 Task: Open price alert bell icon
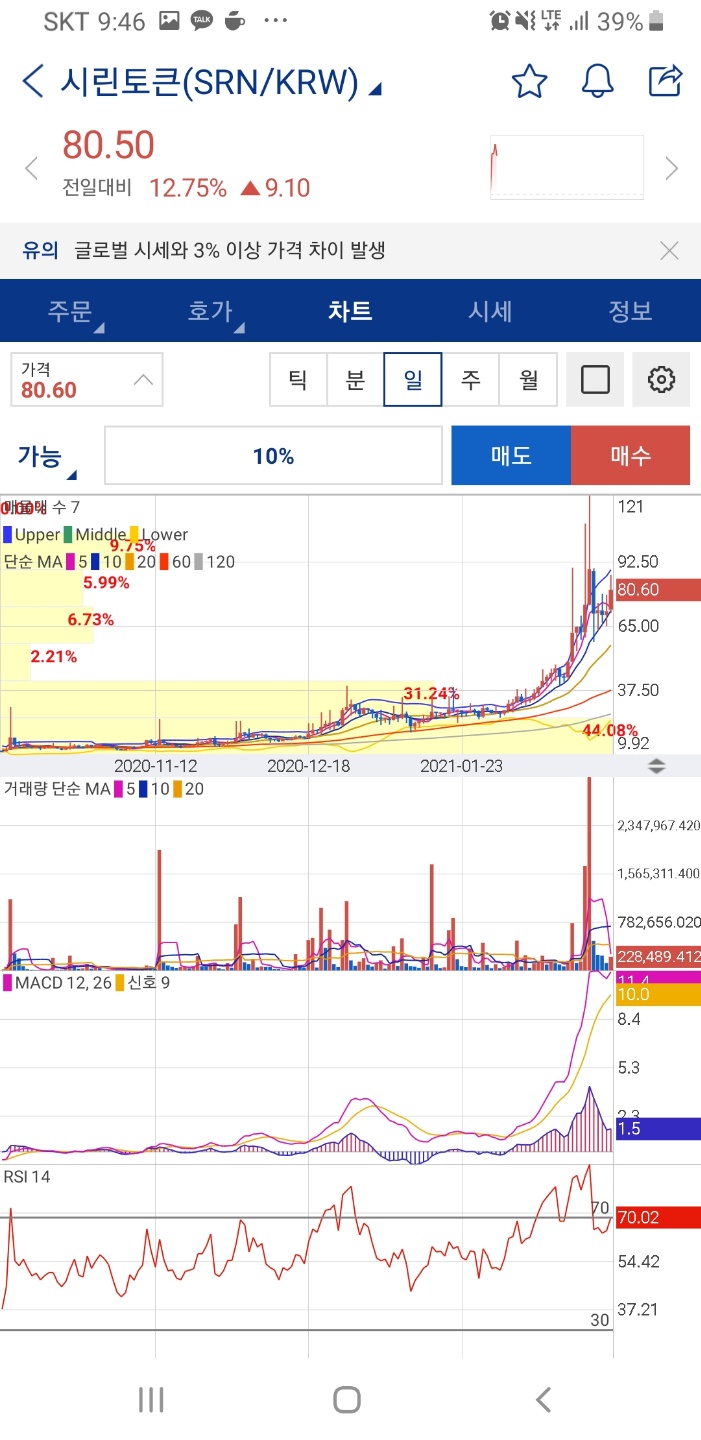[597, 81]
